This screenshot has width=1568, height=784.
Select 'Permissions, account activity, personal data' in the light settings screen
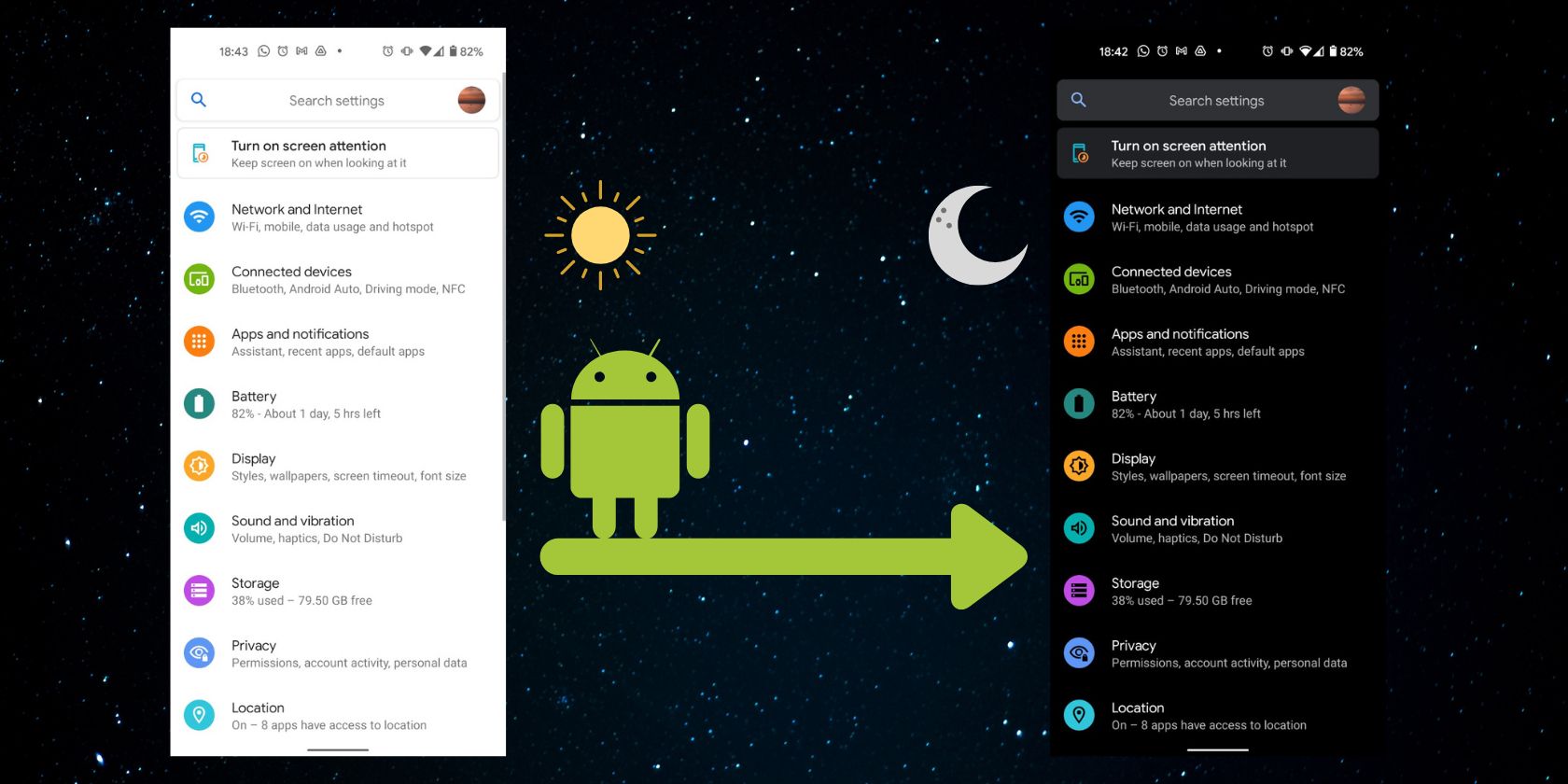click(349, 663)
